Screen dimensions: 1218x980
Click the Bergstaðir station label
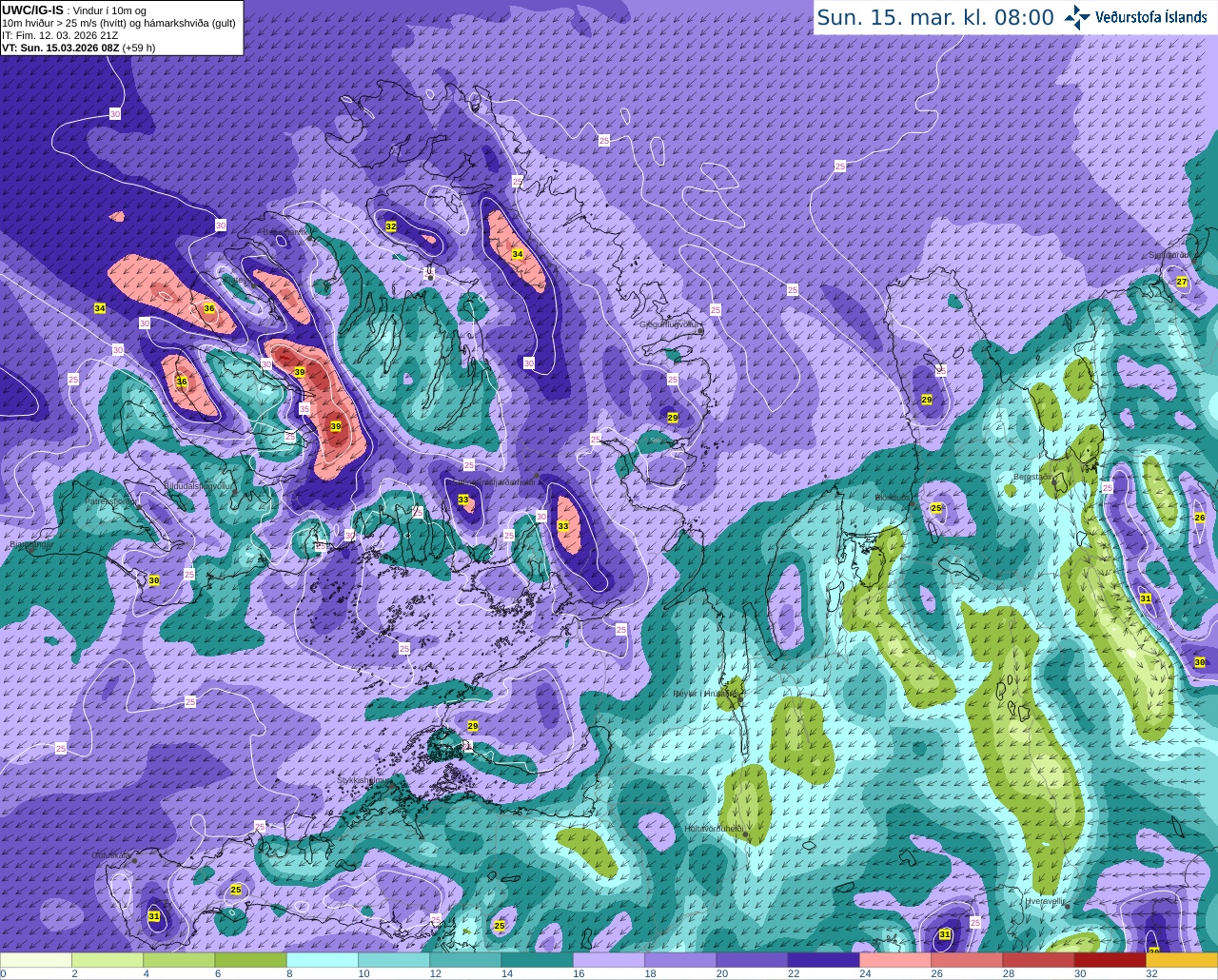1034,477
